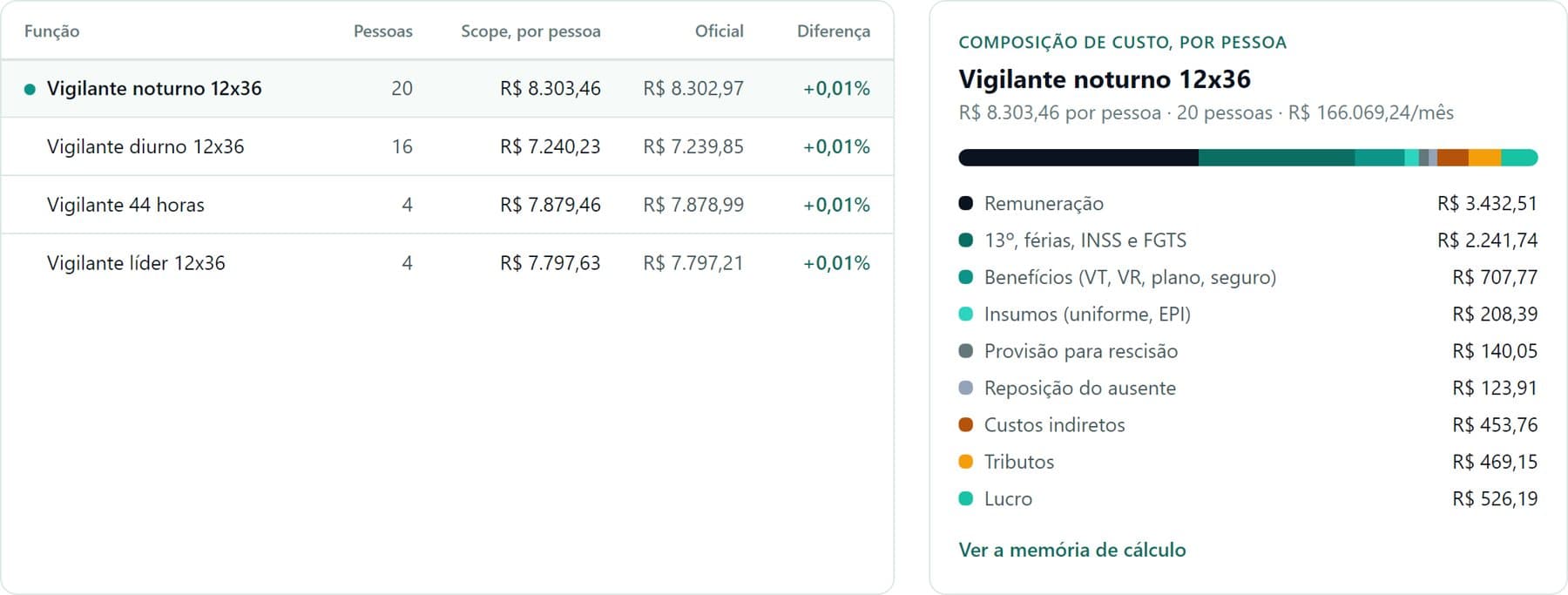1568x595 pixels.
Task: Click the people count 16 for Vigilante diurno
Action: pos(402,146)
